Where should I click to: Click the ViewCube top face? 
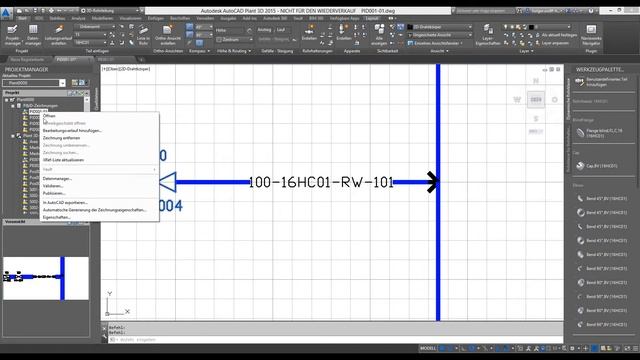click(x=536, y=100)
